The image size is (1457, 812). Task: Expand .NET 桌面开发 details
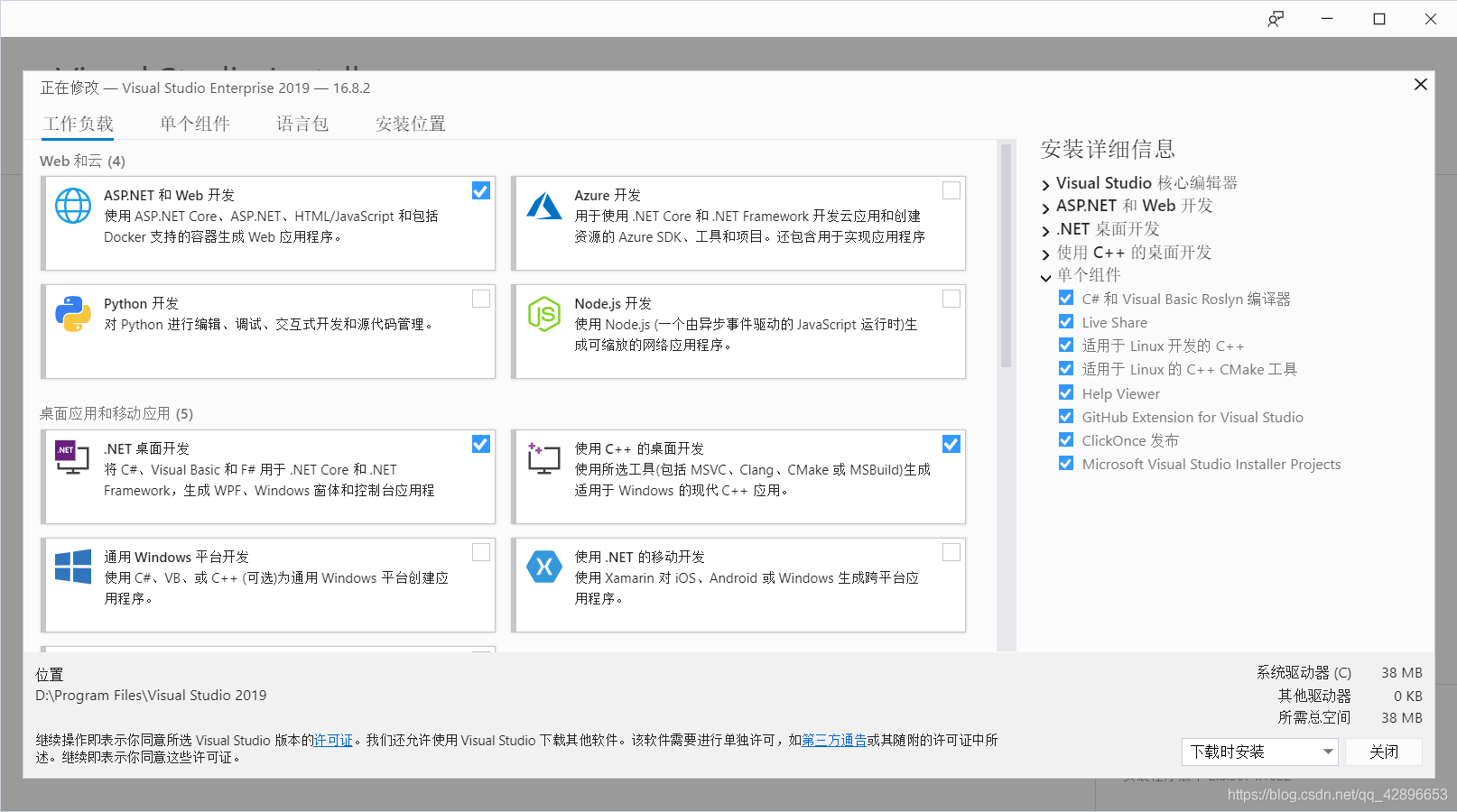[1045, 231]
